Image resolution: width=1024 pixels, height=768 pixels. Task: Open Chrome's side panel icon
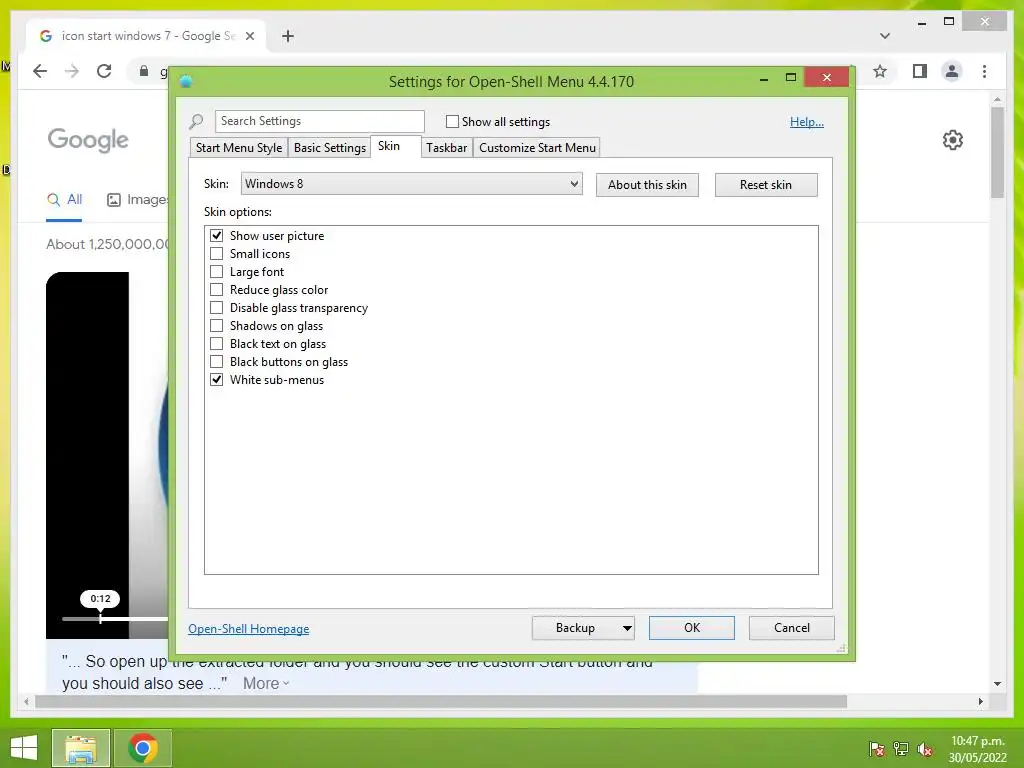pyautogui.click(x=920, y=71)
